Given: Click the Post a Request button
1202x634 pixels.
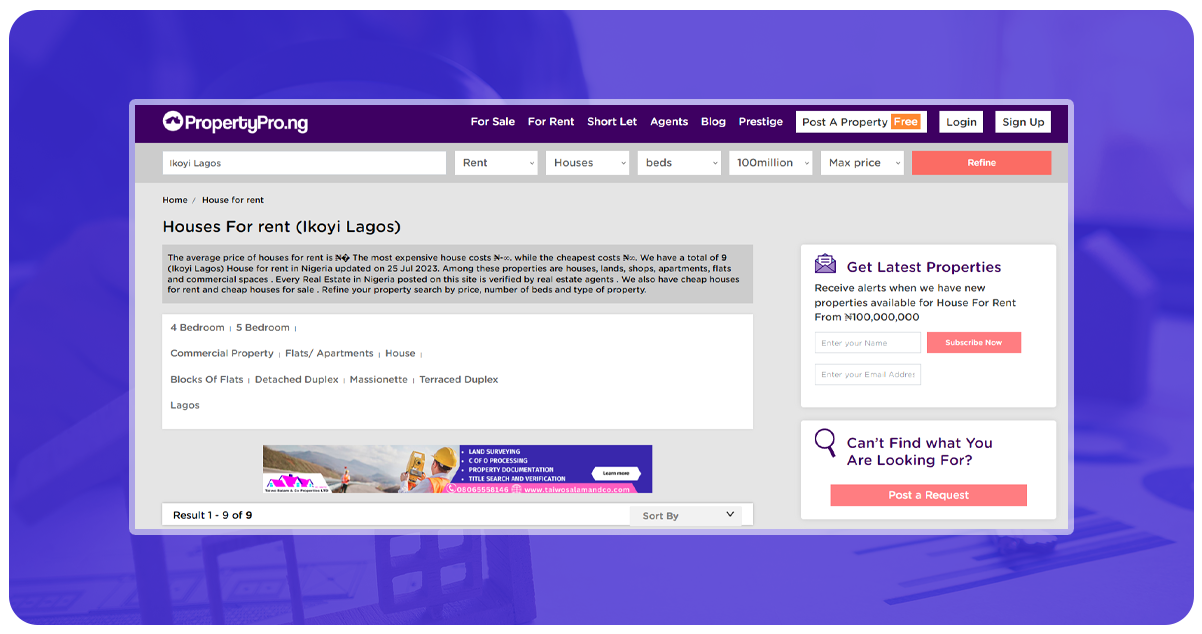Looking at the screenshot, I should coord(928,495).
